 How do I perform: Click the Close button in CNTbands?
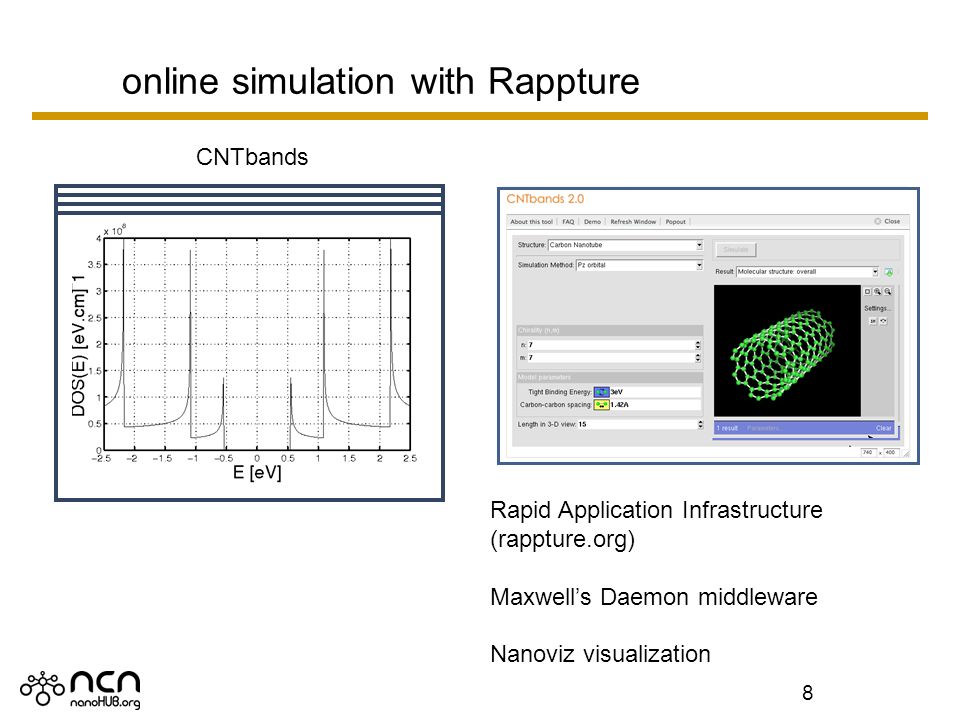pyautogui.click(x=888, y=221)
